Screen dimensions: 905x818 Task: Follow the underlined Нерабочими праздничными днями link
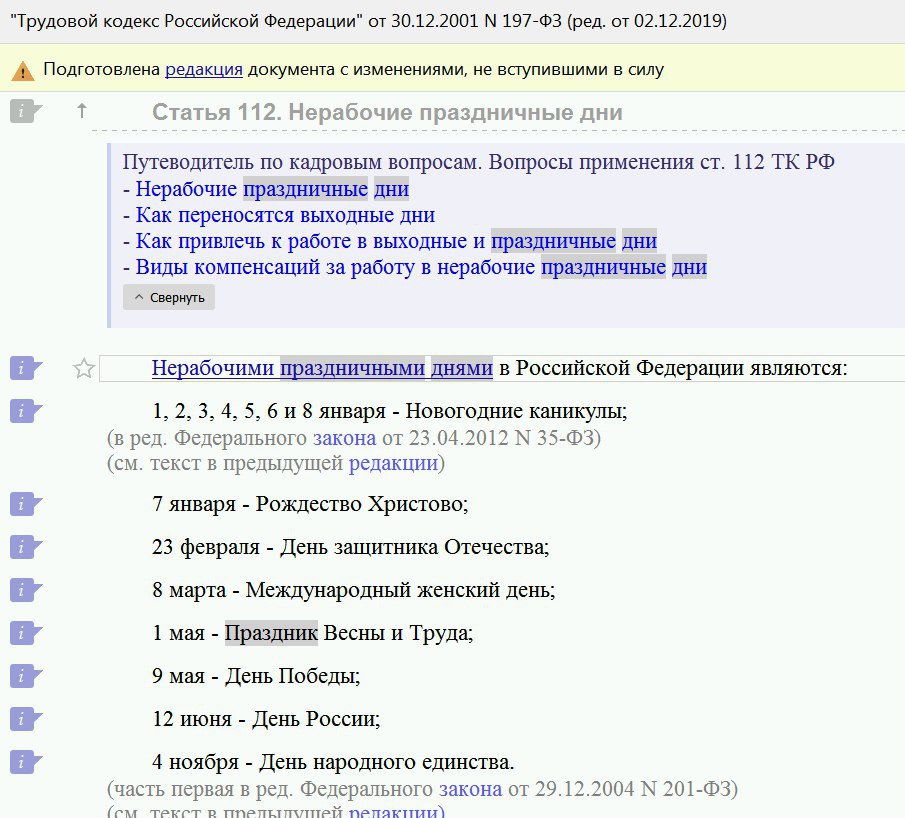322,368
